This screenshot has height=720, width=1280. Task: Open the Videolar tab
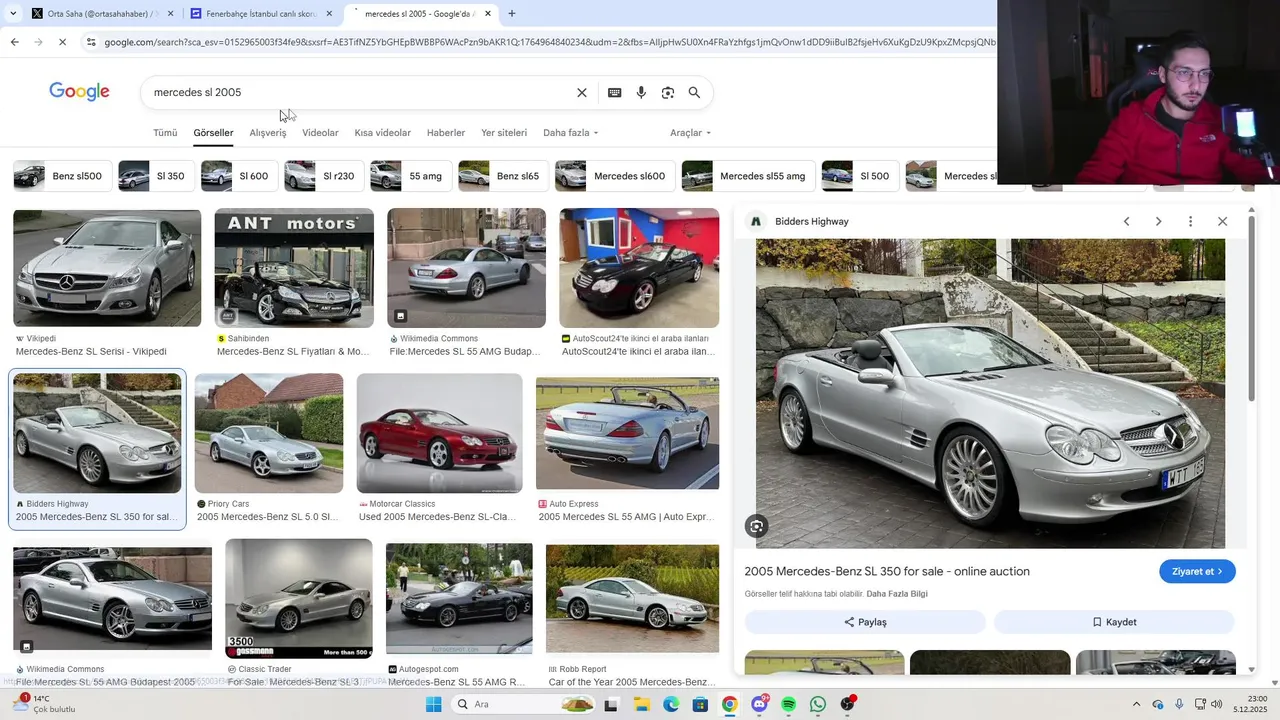[x=320, y=132]
